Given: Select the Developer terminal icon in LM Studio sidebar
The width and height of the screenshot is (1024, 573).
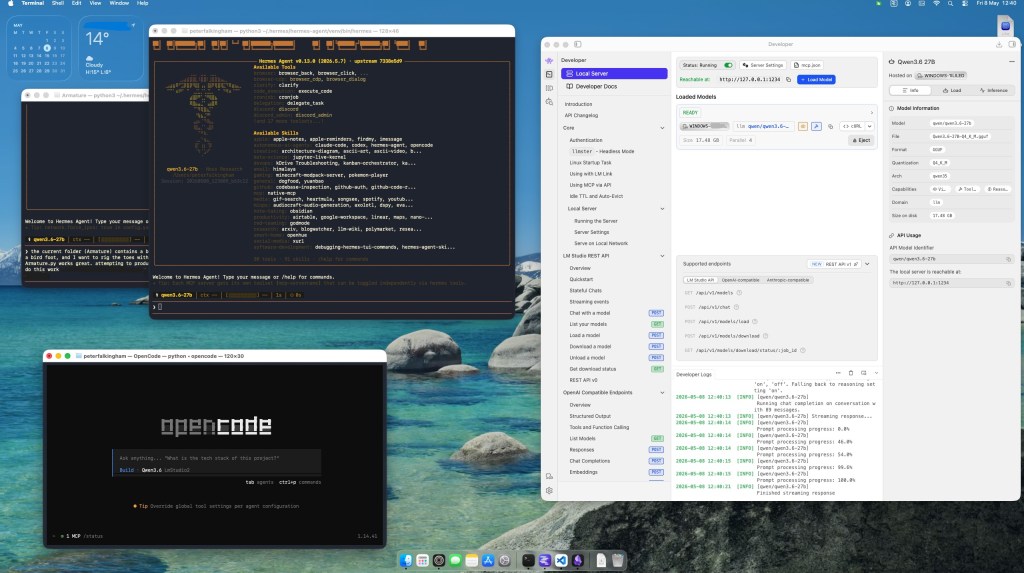Looking at the screenshot, I should (x=549, y=74).
